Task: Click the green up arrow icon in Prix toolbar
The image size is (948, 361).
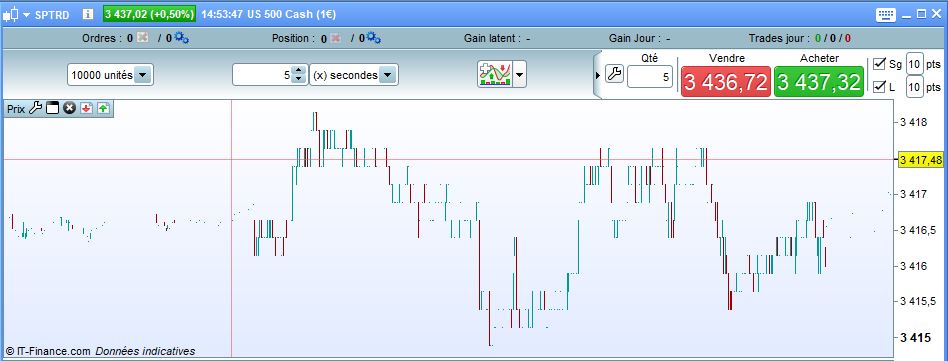Action: tap(103, 108)
